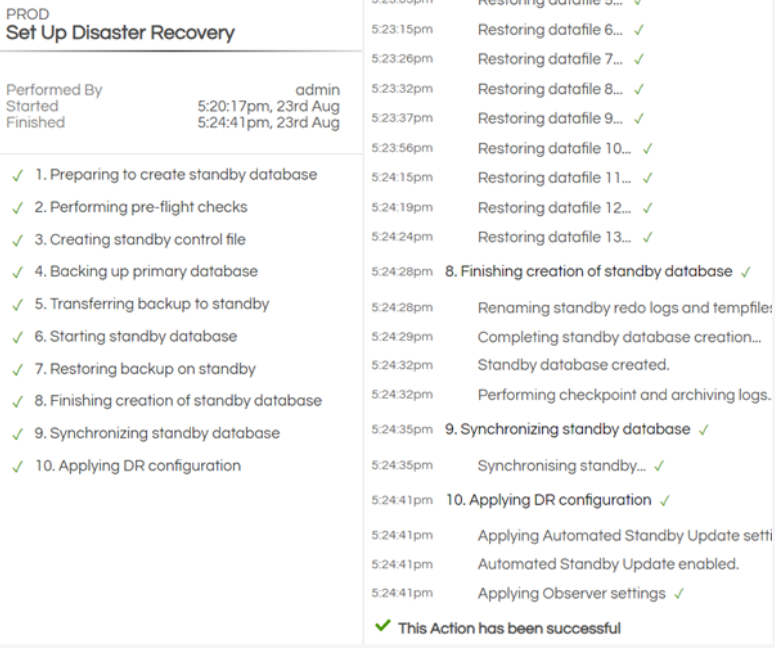Viewport: 775px width, 648px height.
Task: Click checkmark after Restoring datafile 12
Action: click(647, 208)
